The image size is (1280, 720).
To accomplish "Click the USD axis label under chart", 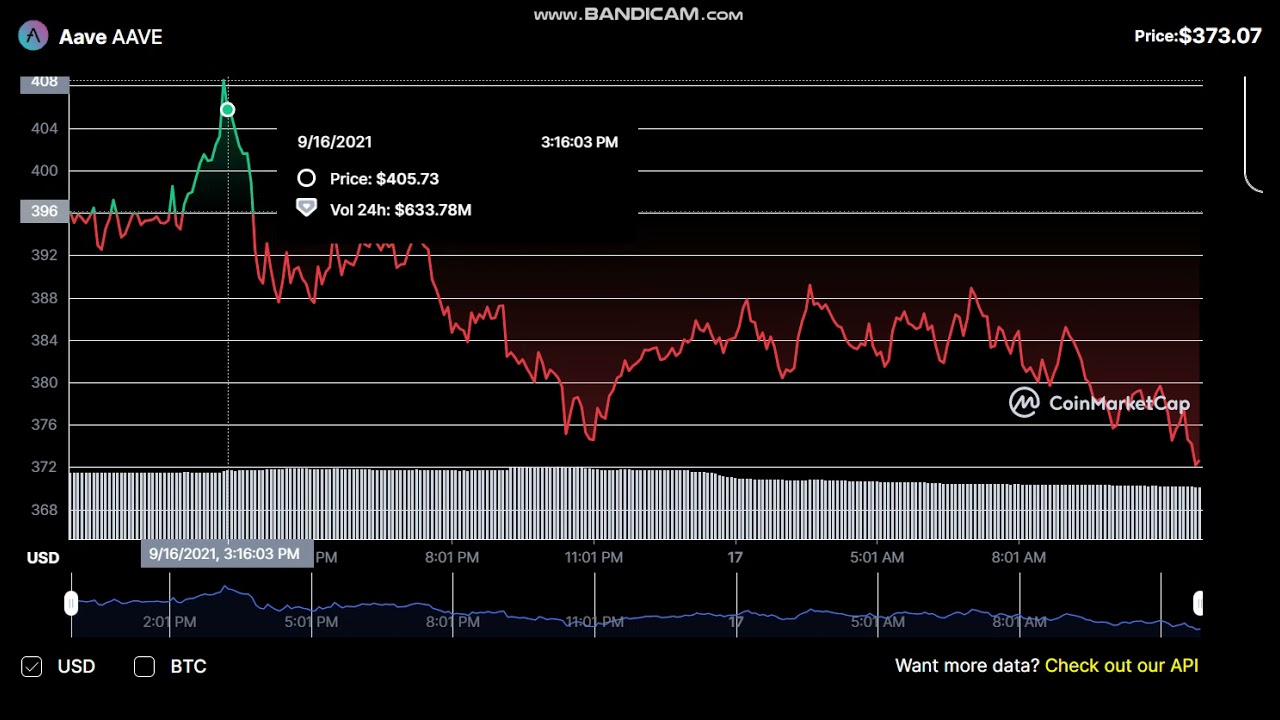I will [43, 558].
